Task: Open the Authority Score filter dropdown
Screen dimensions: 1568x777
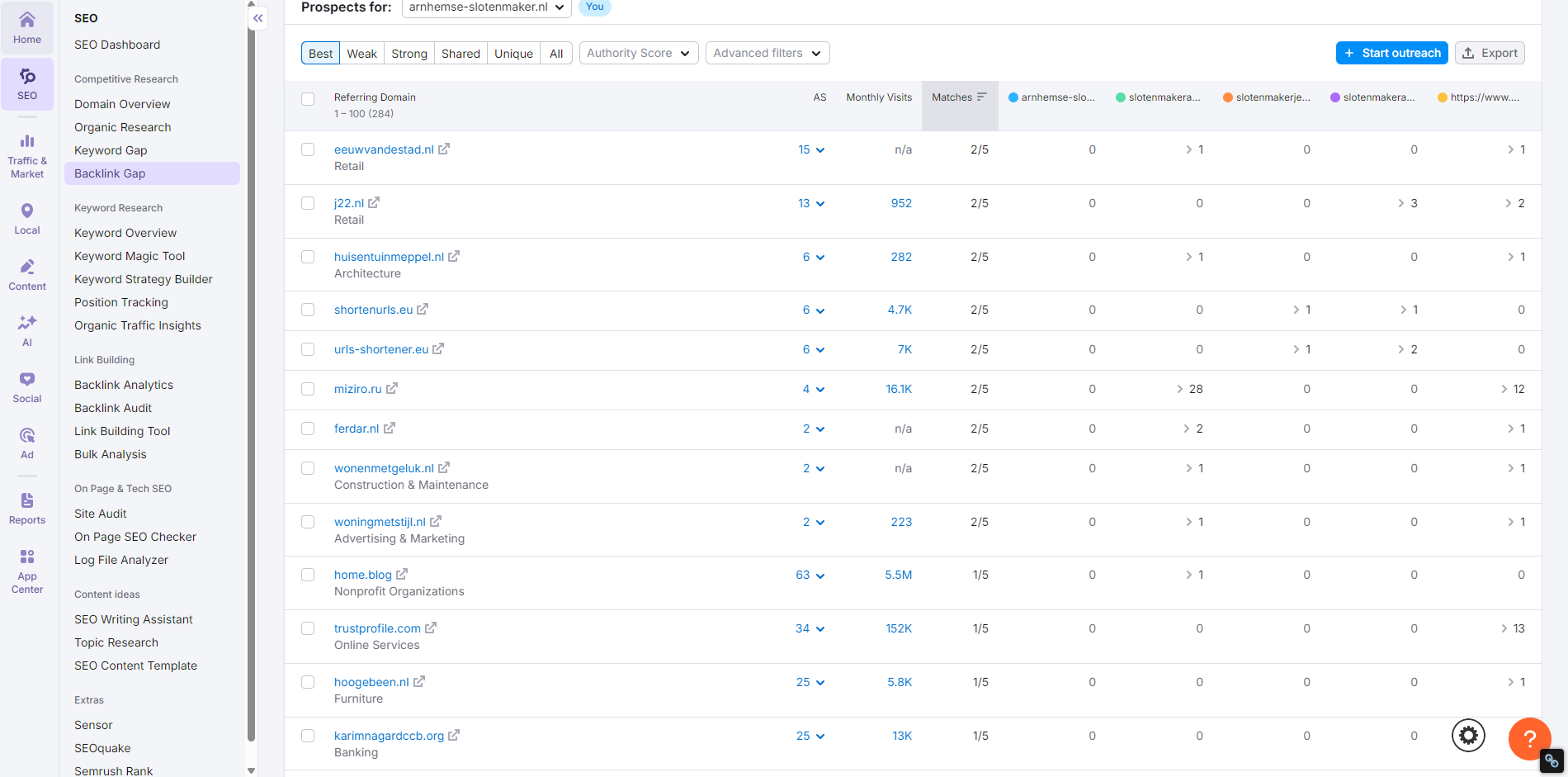Action: tap(637, 53)
